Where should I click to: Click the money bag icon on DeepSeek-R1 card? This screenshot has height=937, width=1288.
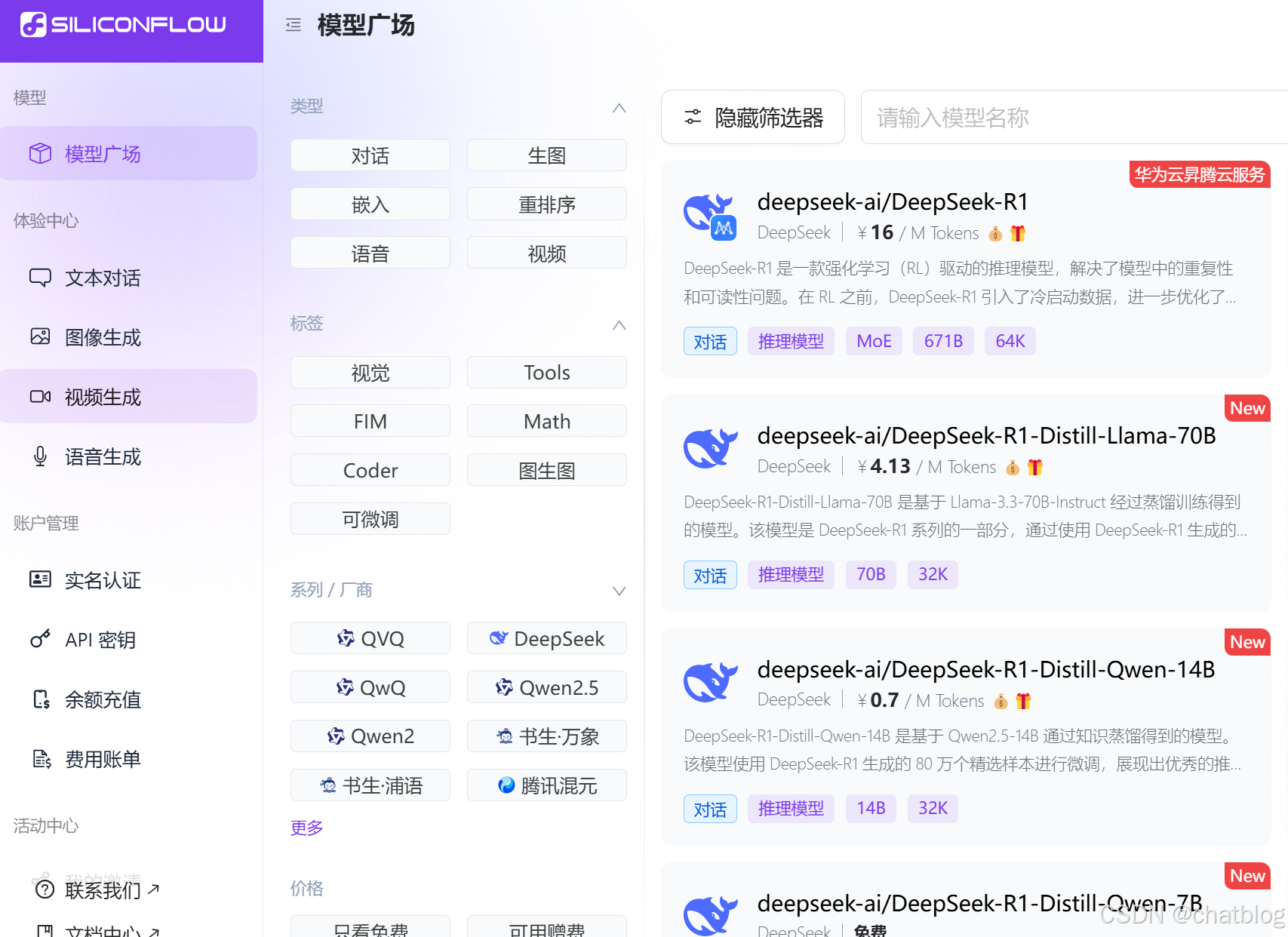(995, 233)
